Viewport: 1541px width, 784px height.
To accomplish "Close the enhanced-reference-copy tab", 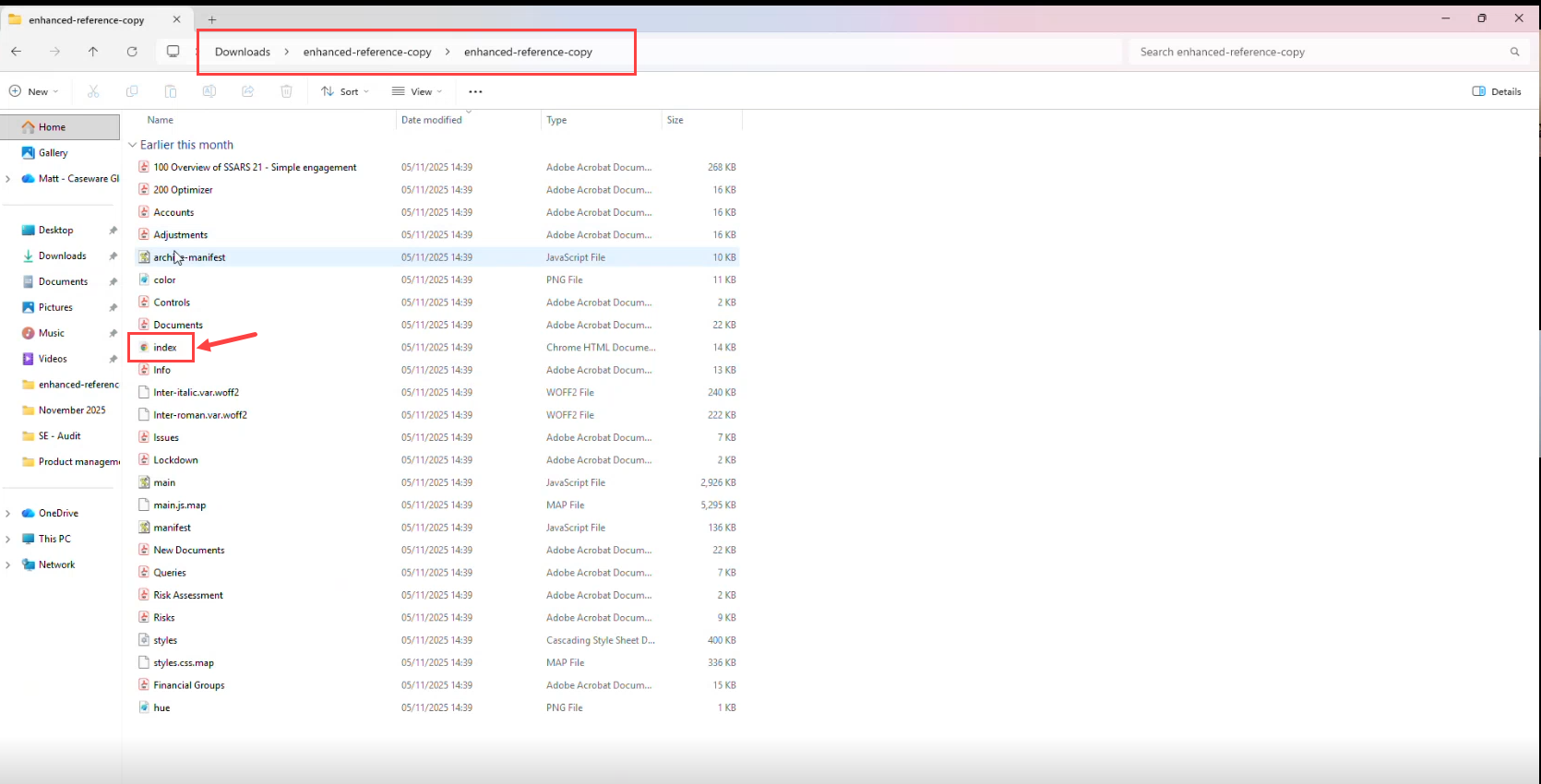I will tap(177, 19).
